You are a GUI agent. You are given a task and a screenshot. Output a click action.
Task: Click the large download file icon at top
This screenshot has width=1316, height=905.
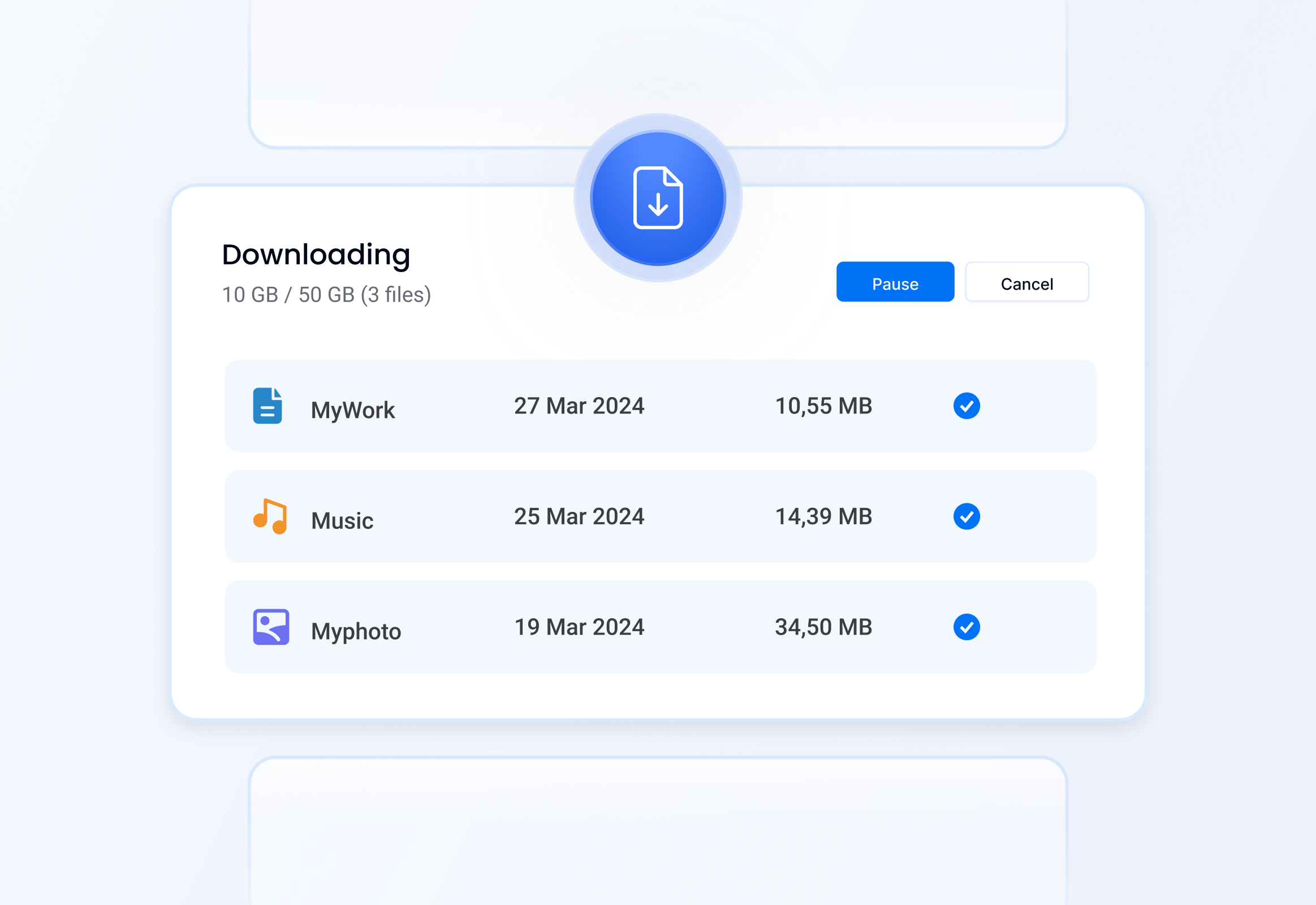658,200
